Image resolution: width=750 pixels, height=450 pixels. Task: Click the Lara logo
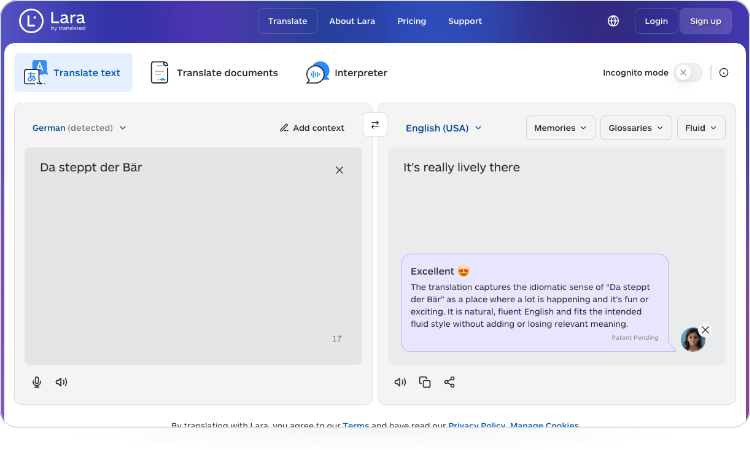[52, 21]
